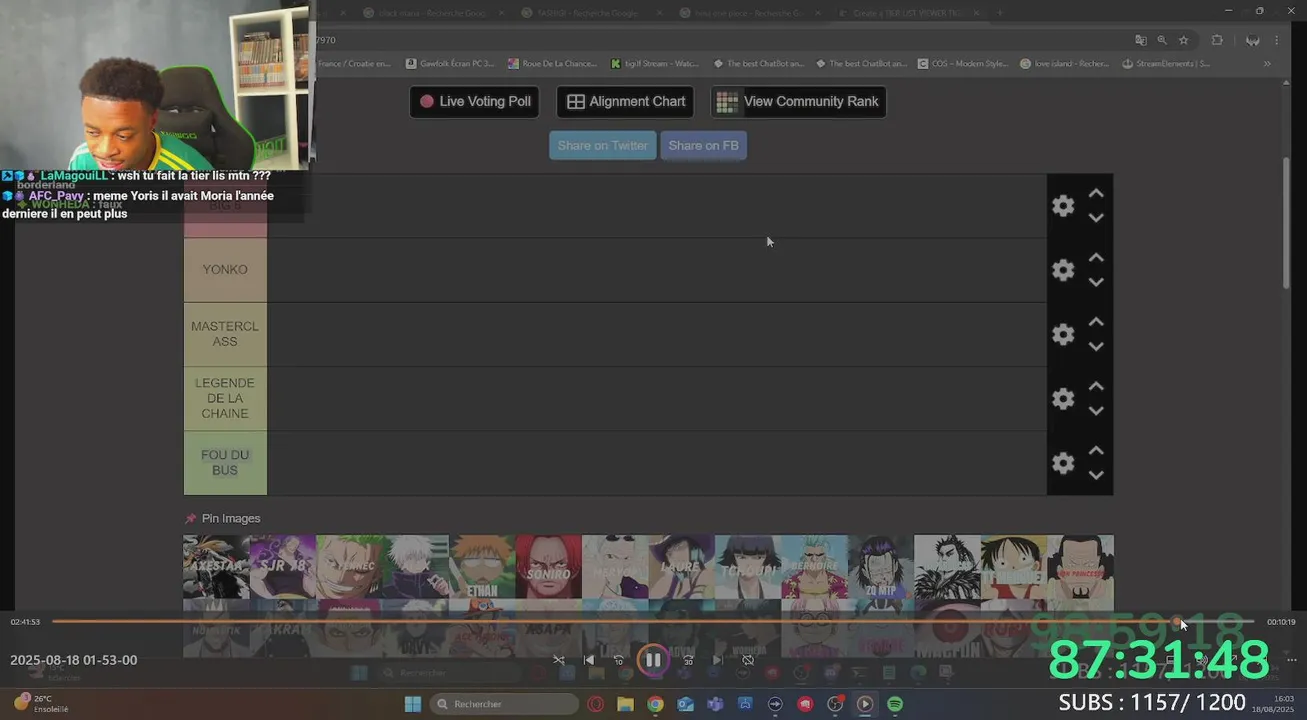The height and width of the screenshot is (720, 1307).
Task: Toggle shuffle in the media player
Action: 559,660
